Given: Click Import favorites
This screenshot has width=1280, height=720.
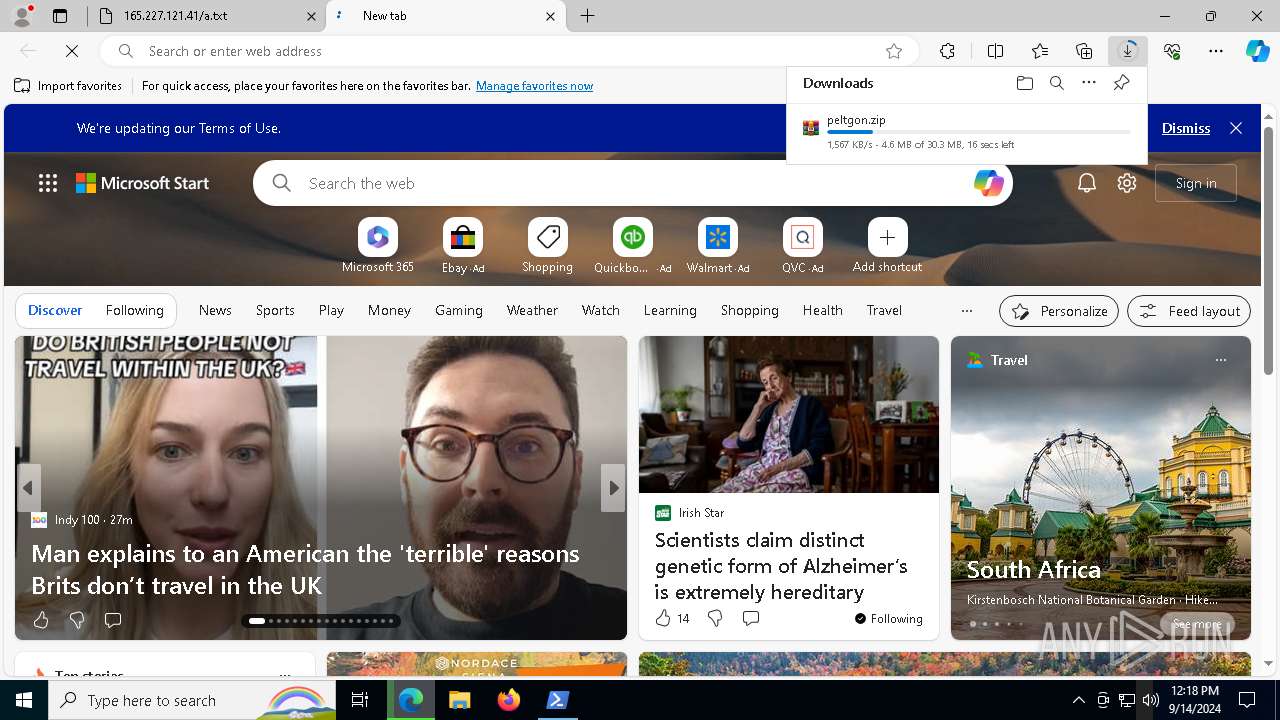Looking at the screenshot, I should pyautogui.click(x=68, y=86).
